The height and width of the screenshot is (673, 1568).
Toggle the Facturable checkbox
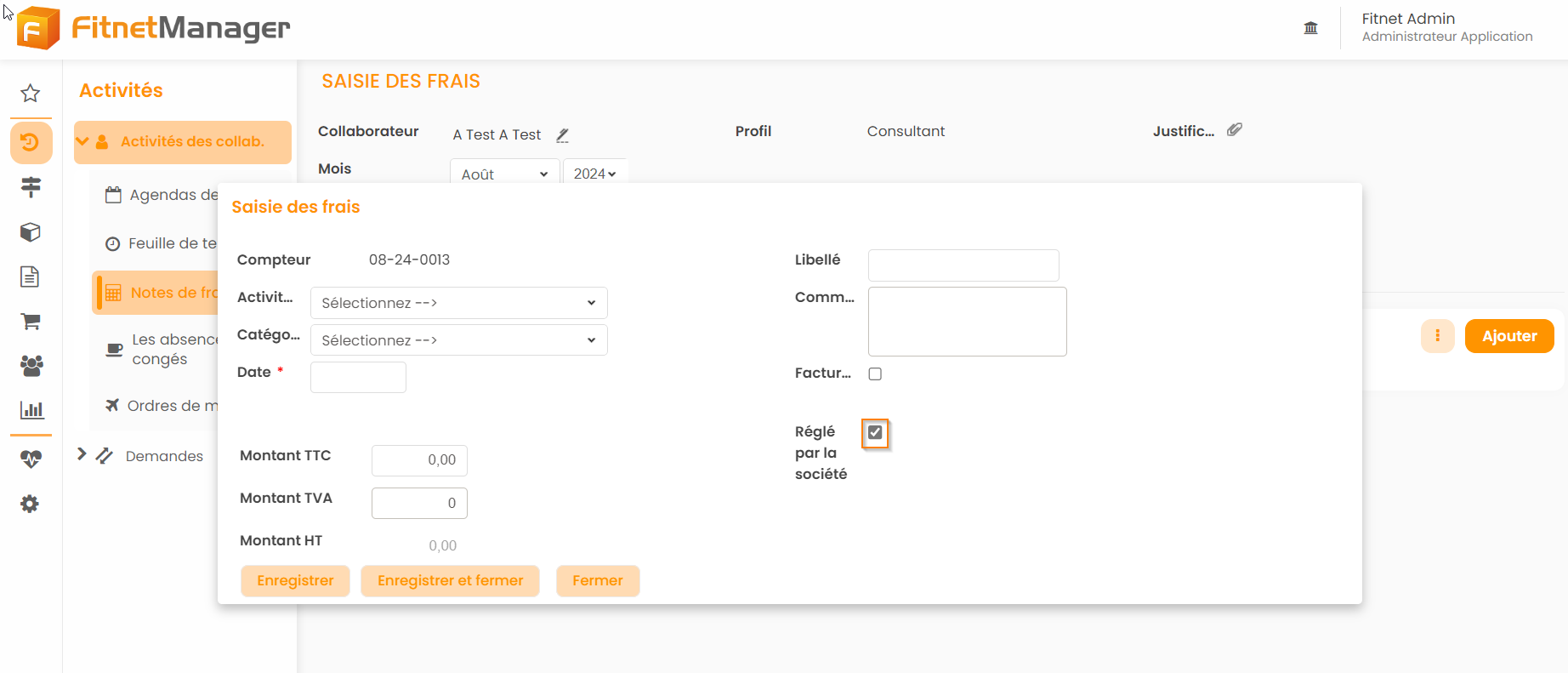click(x=875, y=374)
